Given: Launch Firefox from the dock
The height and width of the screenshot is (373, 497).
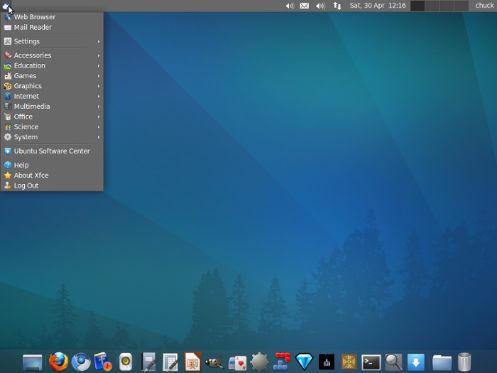Looking at the screenshot, I should click(58, 361).
